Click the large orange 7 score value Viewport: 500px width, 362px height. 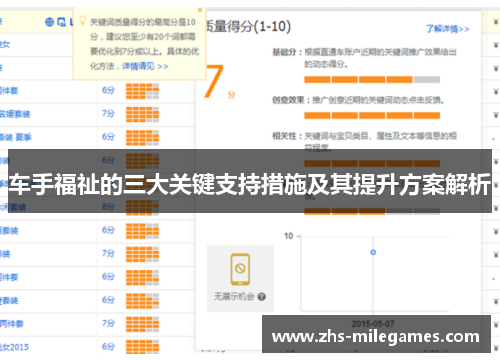[x=214, y=81]
